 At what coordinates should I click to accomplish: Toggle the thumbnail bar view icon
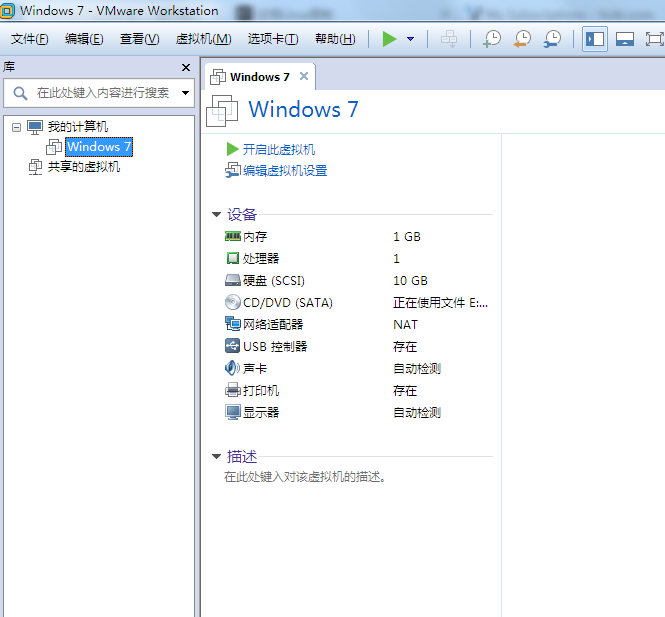point(625,39)
